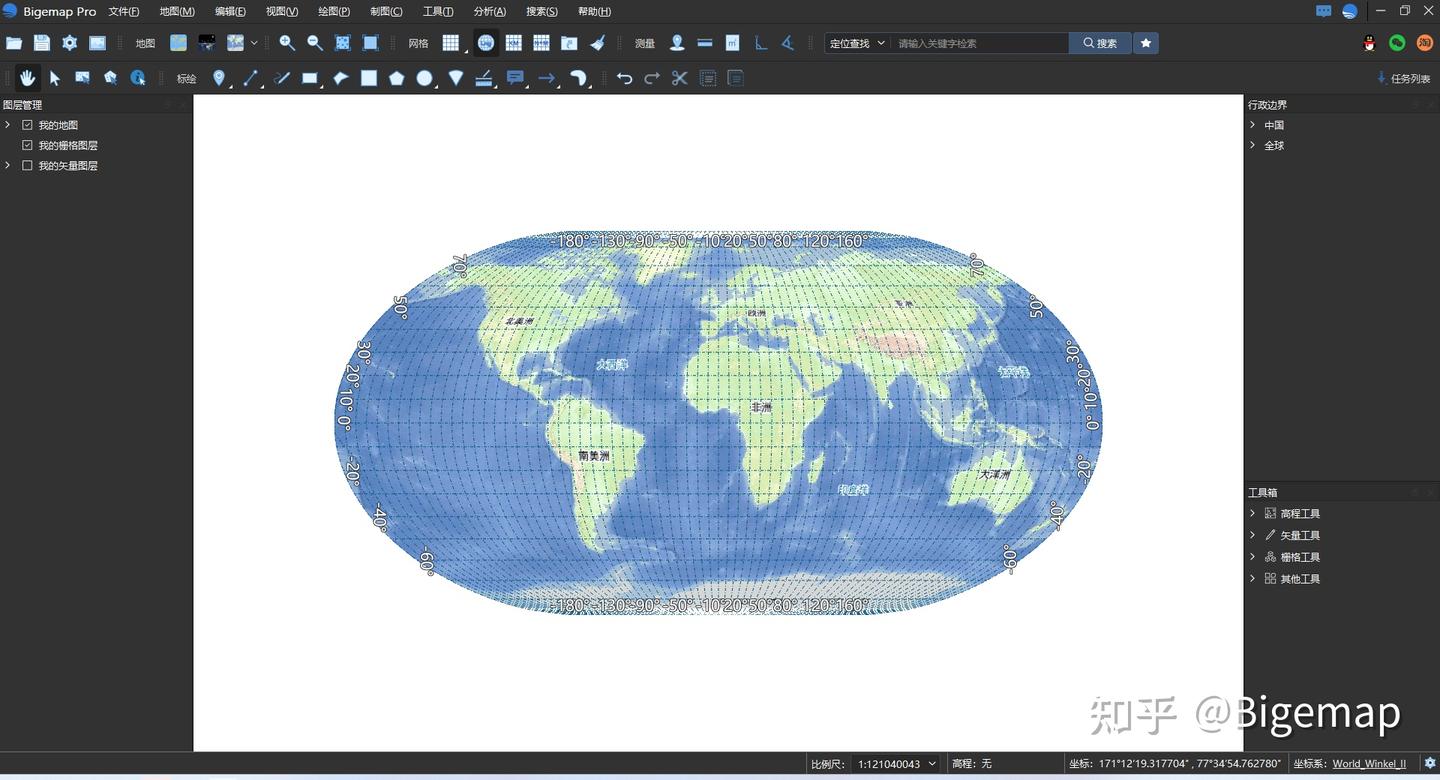Screen dimensions: 1440x780
Task: Select the pan hand tool
Action: (x=27, y=78)
